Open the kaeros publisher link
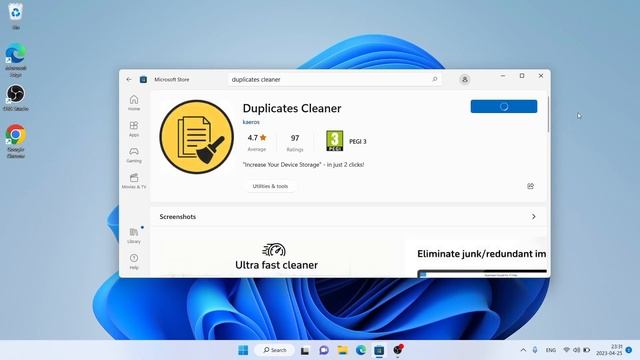The image size is (640, 360). [251, 122]
